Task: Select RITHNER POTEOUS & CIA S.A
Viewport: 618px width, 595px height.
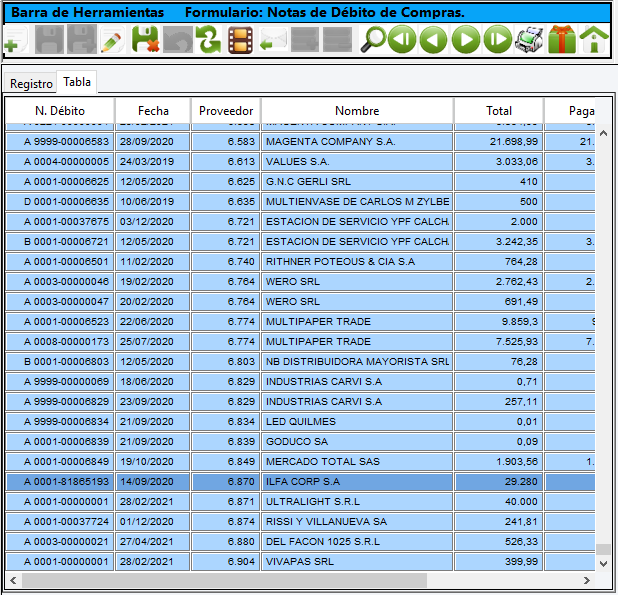Action: point(357,262)
